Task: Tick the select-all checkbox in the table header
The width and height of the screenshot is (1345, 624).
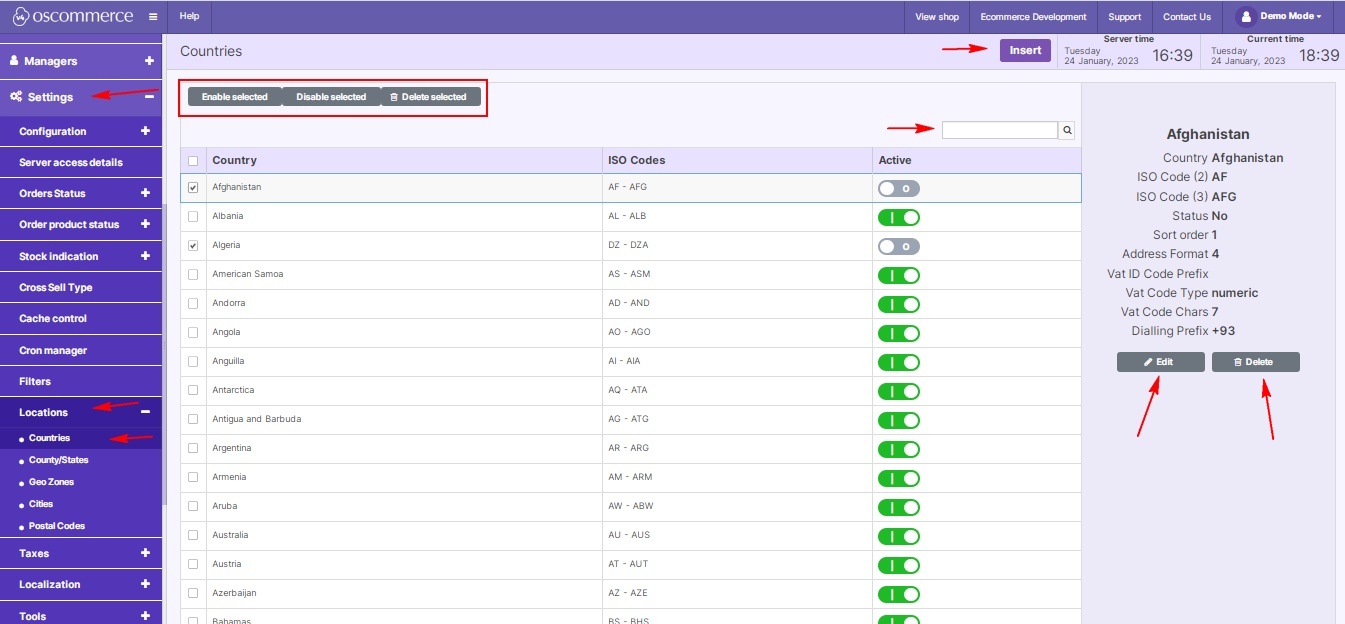Action: pos(193,160)
